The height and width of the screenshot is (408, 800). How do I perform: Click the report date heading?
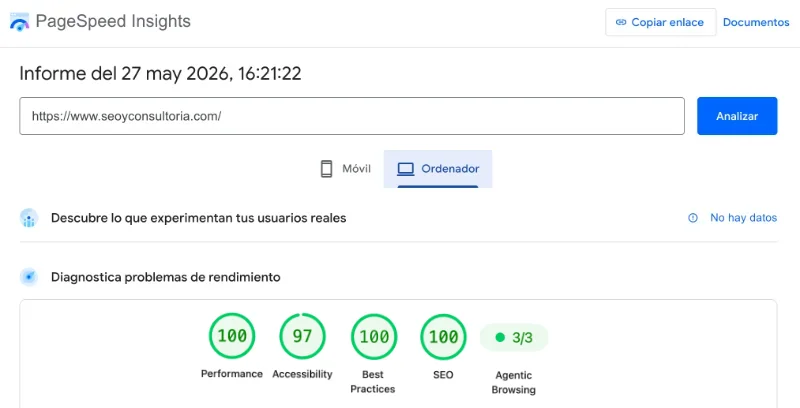point(160,73)
